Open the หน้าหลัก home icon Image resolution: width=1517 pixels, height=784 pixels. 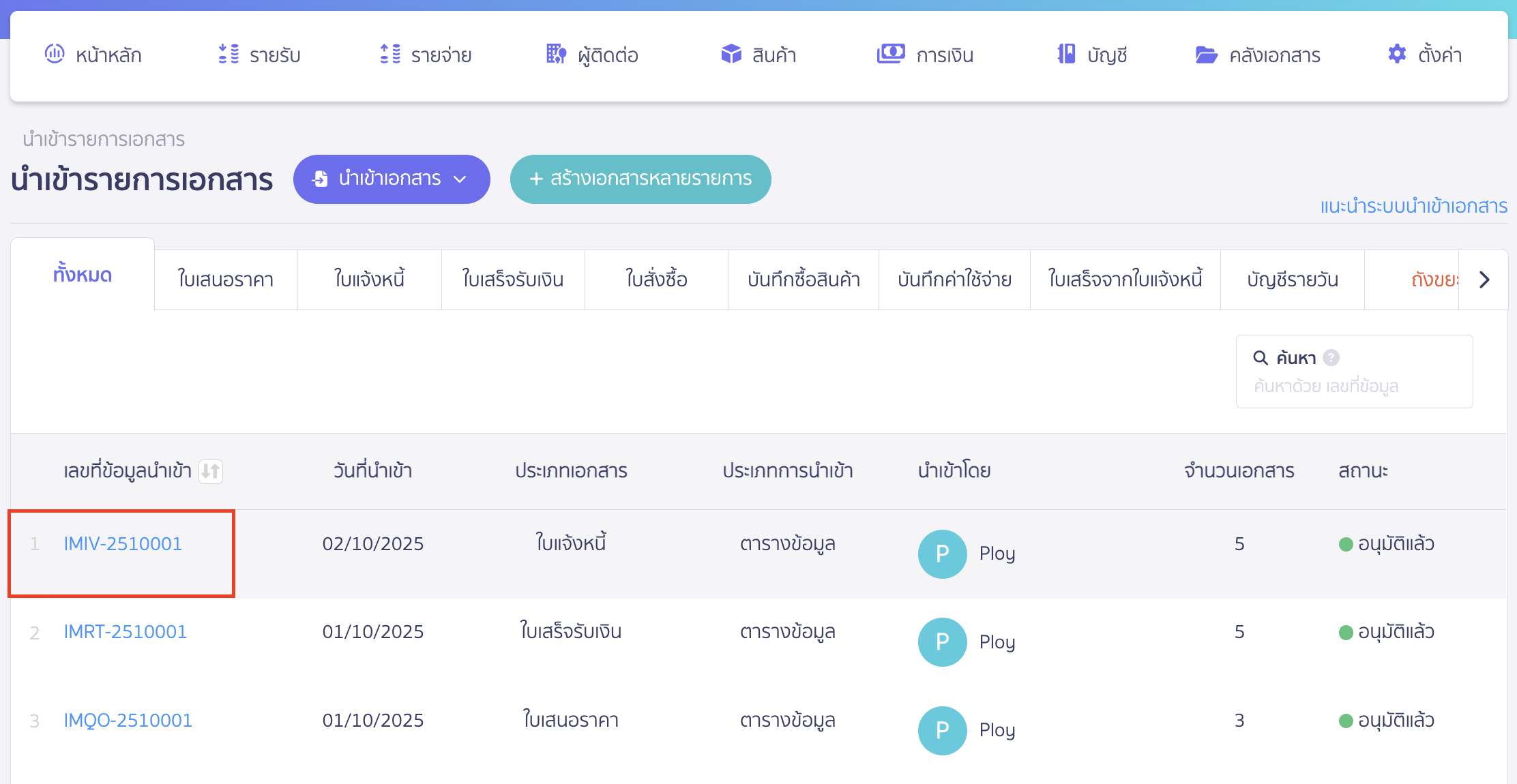coord(55,55)
